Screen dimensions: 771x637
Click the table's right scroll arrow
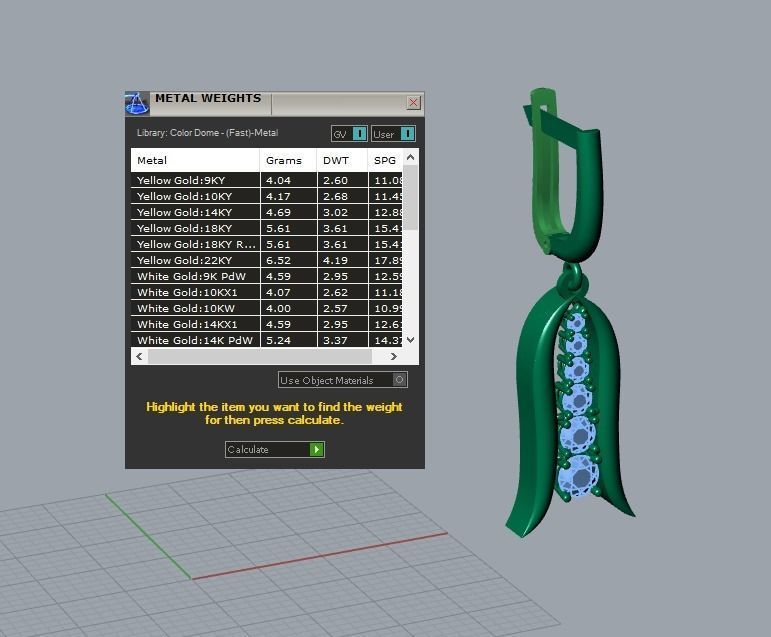pos(393,356)
